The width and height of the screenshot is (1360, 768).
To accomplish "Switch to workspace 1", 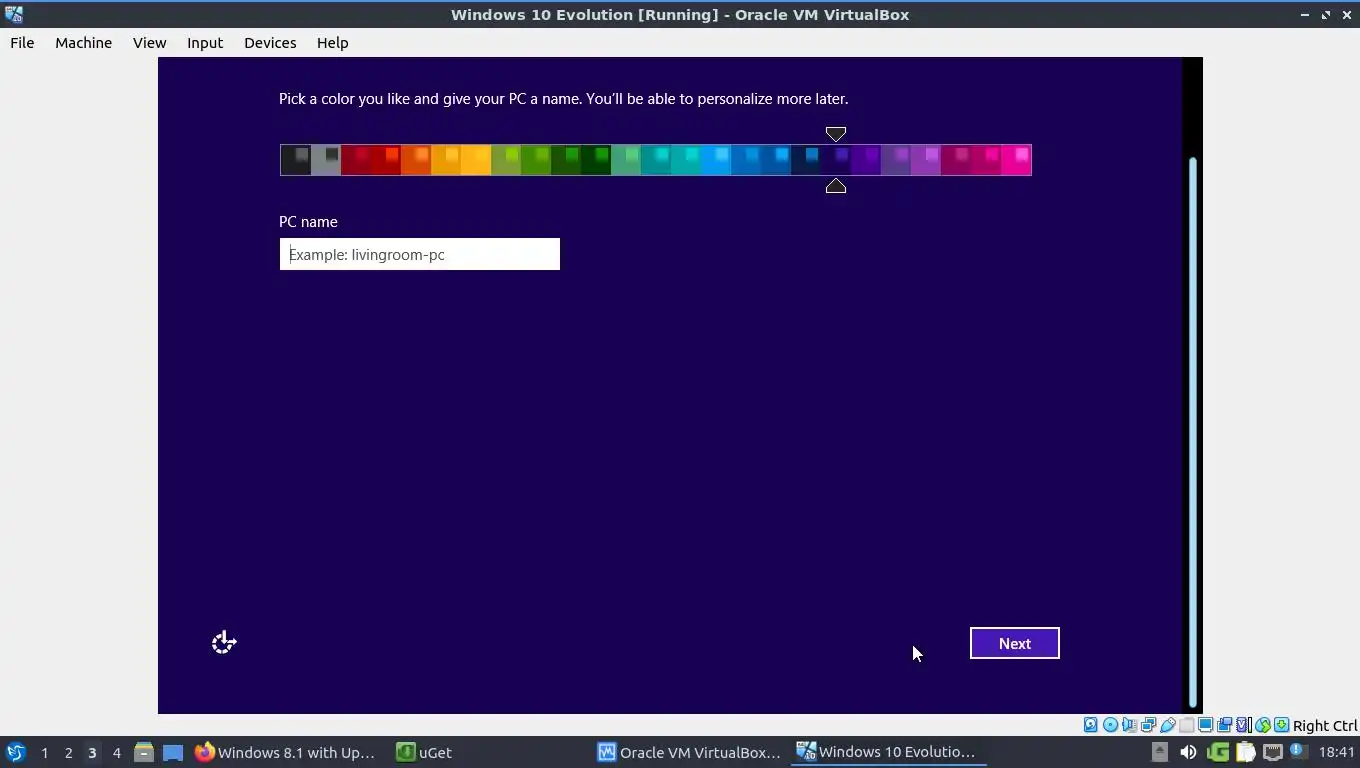I will coord(44,752).
